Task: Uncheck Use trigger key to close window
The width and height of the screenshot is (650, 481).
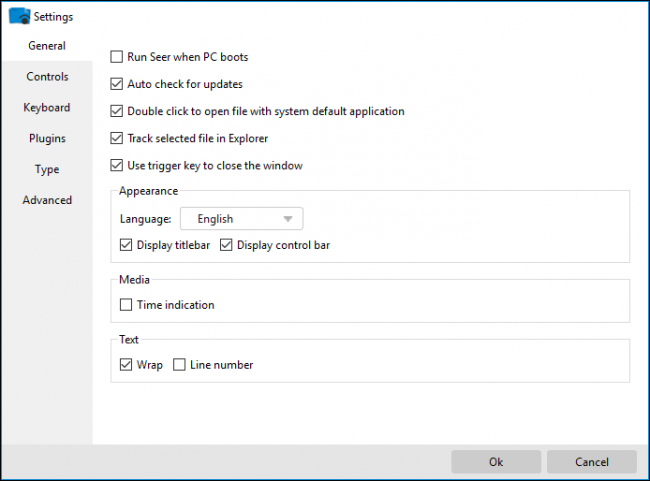Action: [118, 165]
